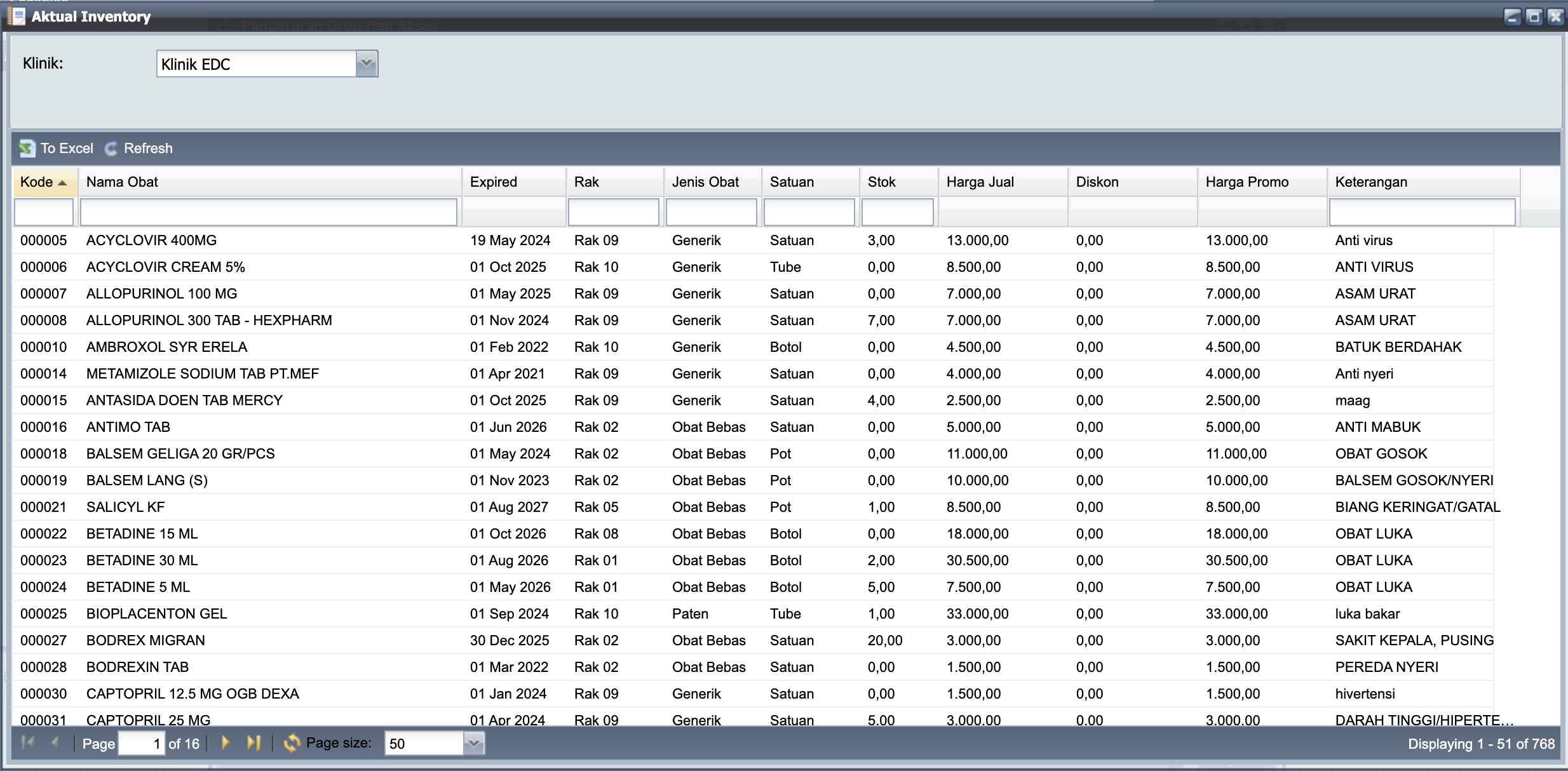
Task: Click the Nama Obat filter field
Action: click(x=268, y=212)
